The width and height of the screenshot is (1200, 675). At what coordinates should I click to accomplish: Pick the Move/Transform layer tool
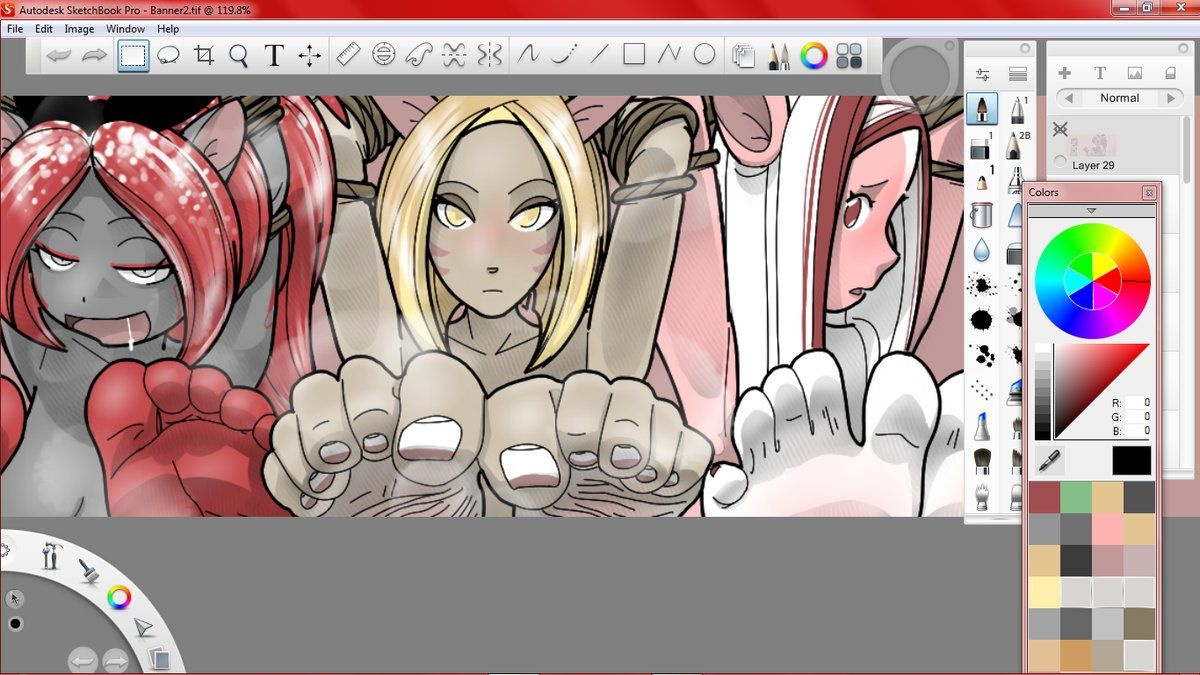click(310, 55)
